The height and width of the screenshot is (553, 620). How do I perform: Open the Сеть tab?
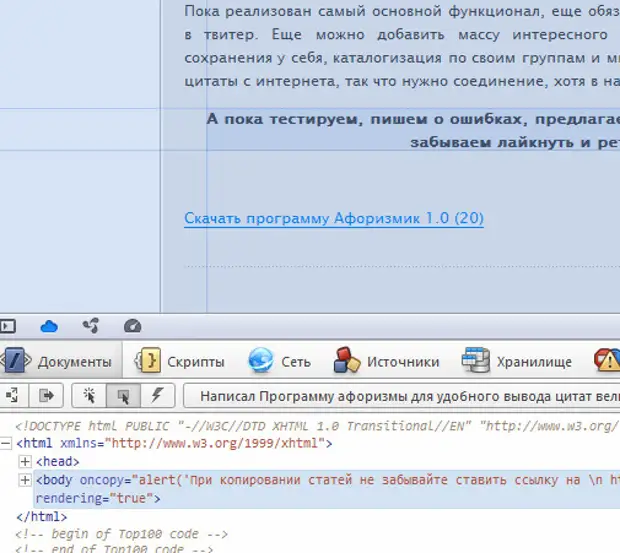[x=280, y=361]
